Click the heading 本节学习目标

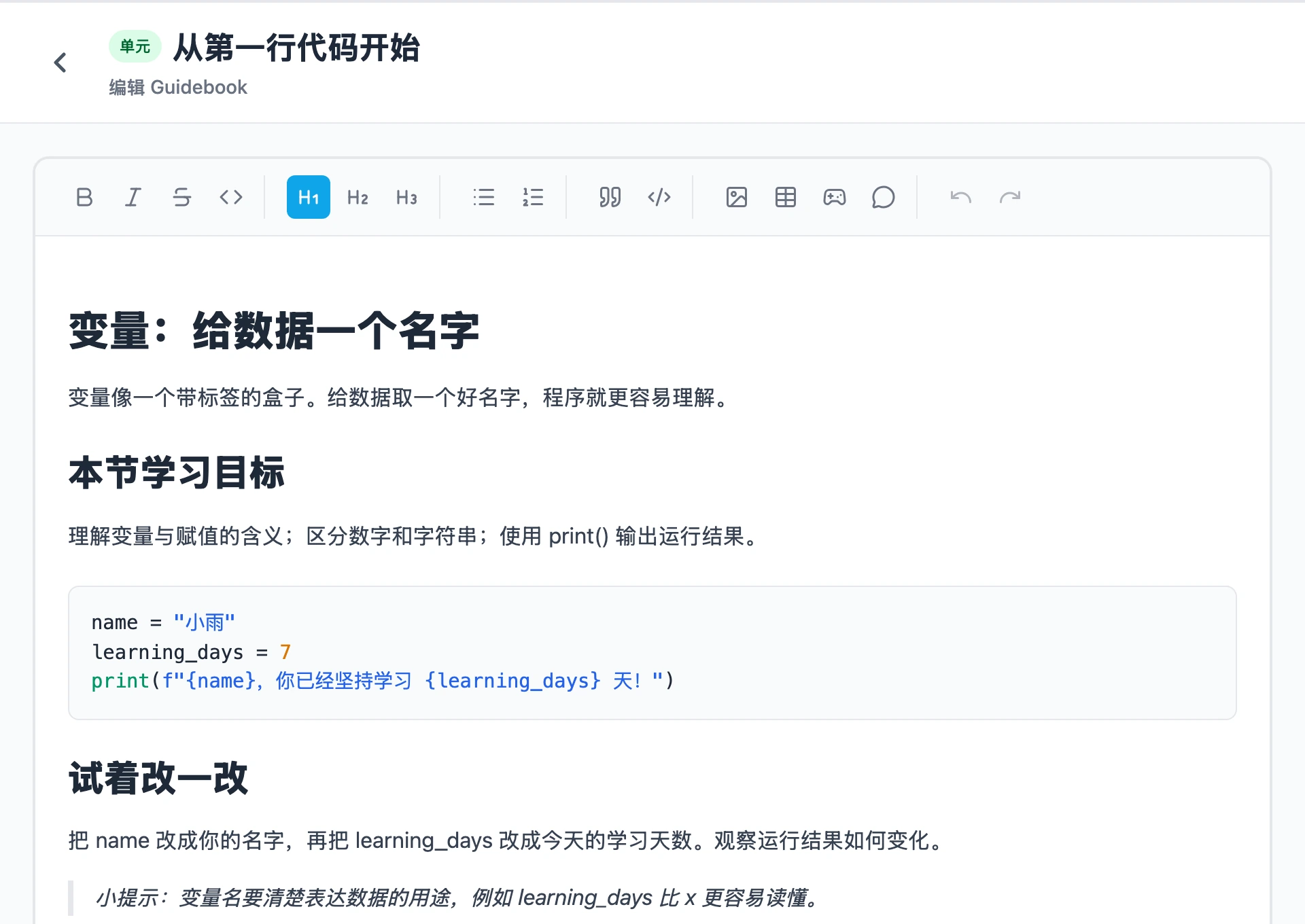click(x=177, y=473)
